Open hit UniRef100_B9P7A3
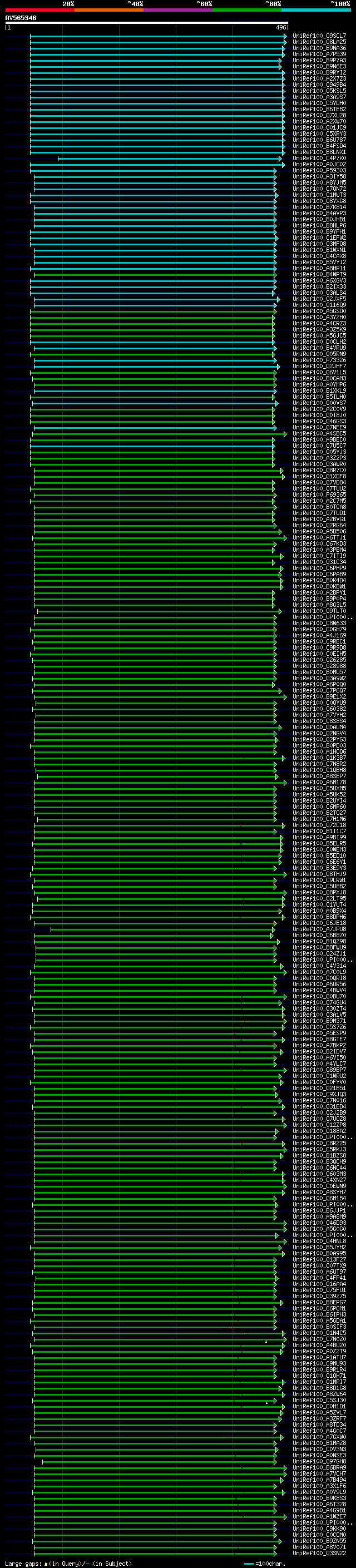This screenshot has width=356, height=1568. click(319, 60)
